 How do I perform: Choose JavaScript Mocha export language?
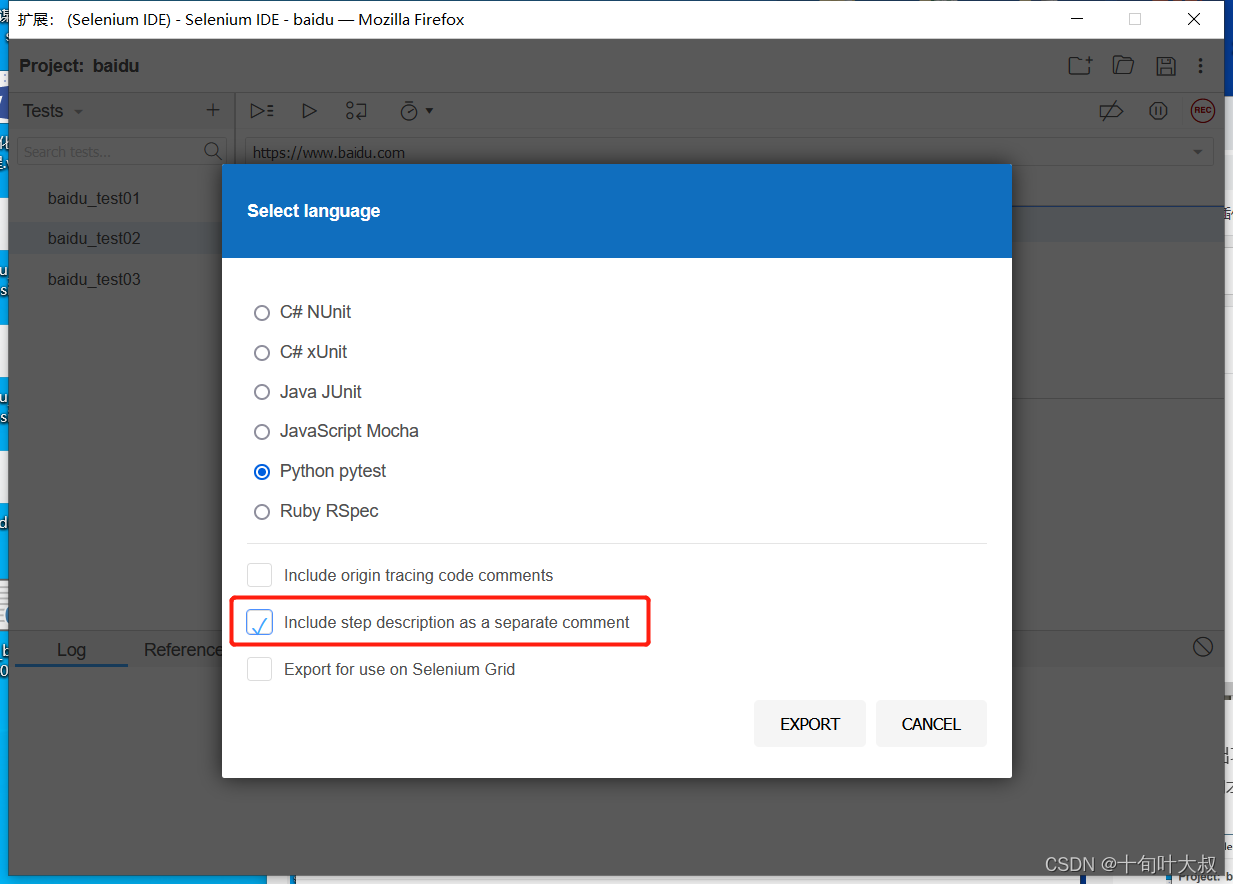[262, 431]
